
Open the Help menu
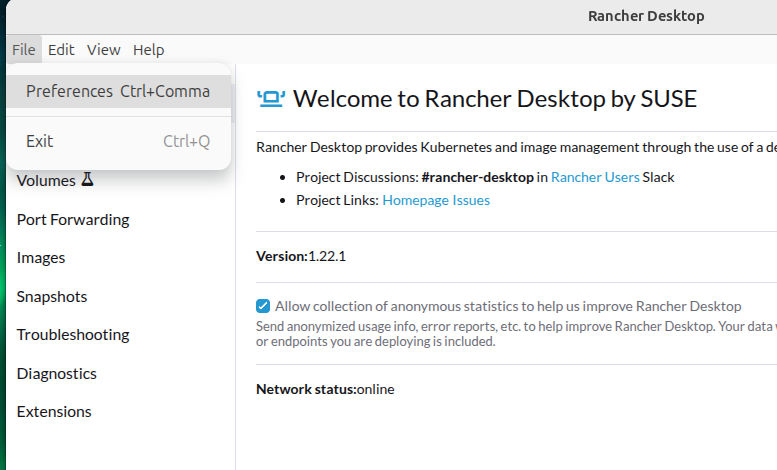(148, 50)
